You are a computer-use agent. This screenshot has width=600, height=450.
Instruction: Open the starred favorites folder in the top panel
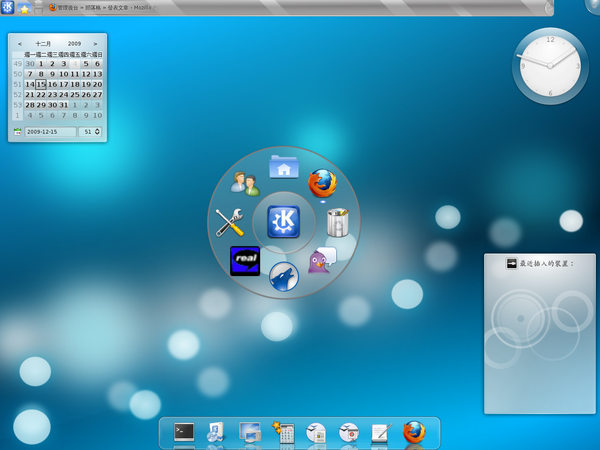[x=24, y=8]
